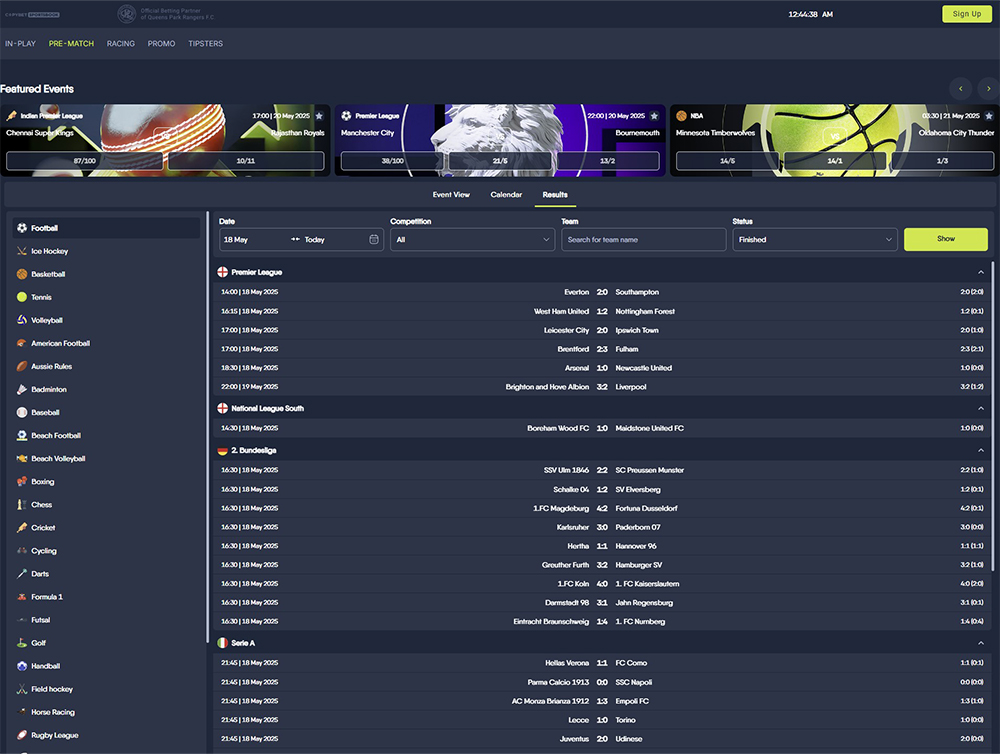The height and width of the screenshot is (754, 1000).
Task: Open the PROMO menu item
Action: pyautogui.click(x=161, y=43)
